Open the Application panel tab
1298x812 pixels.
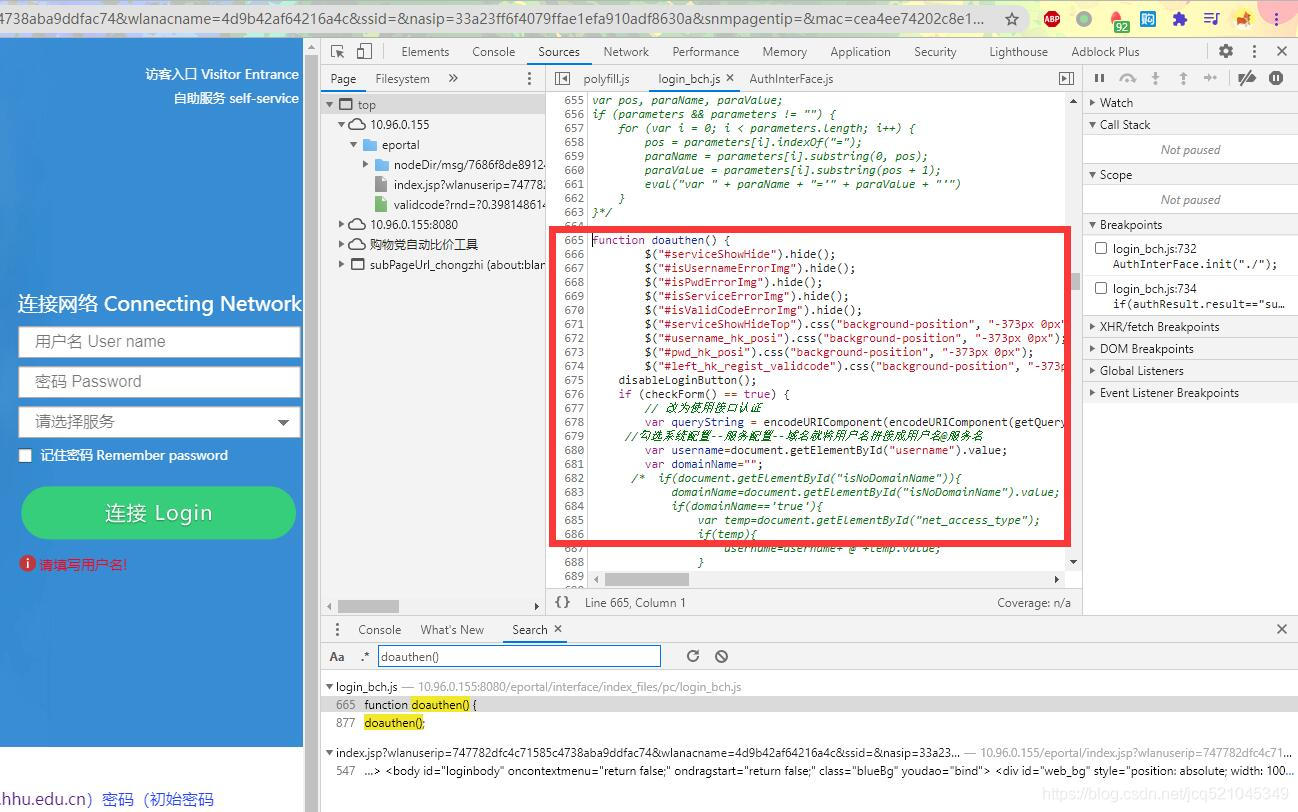[860, 52]
